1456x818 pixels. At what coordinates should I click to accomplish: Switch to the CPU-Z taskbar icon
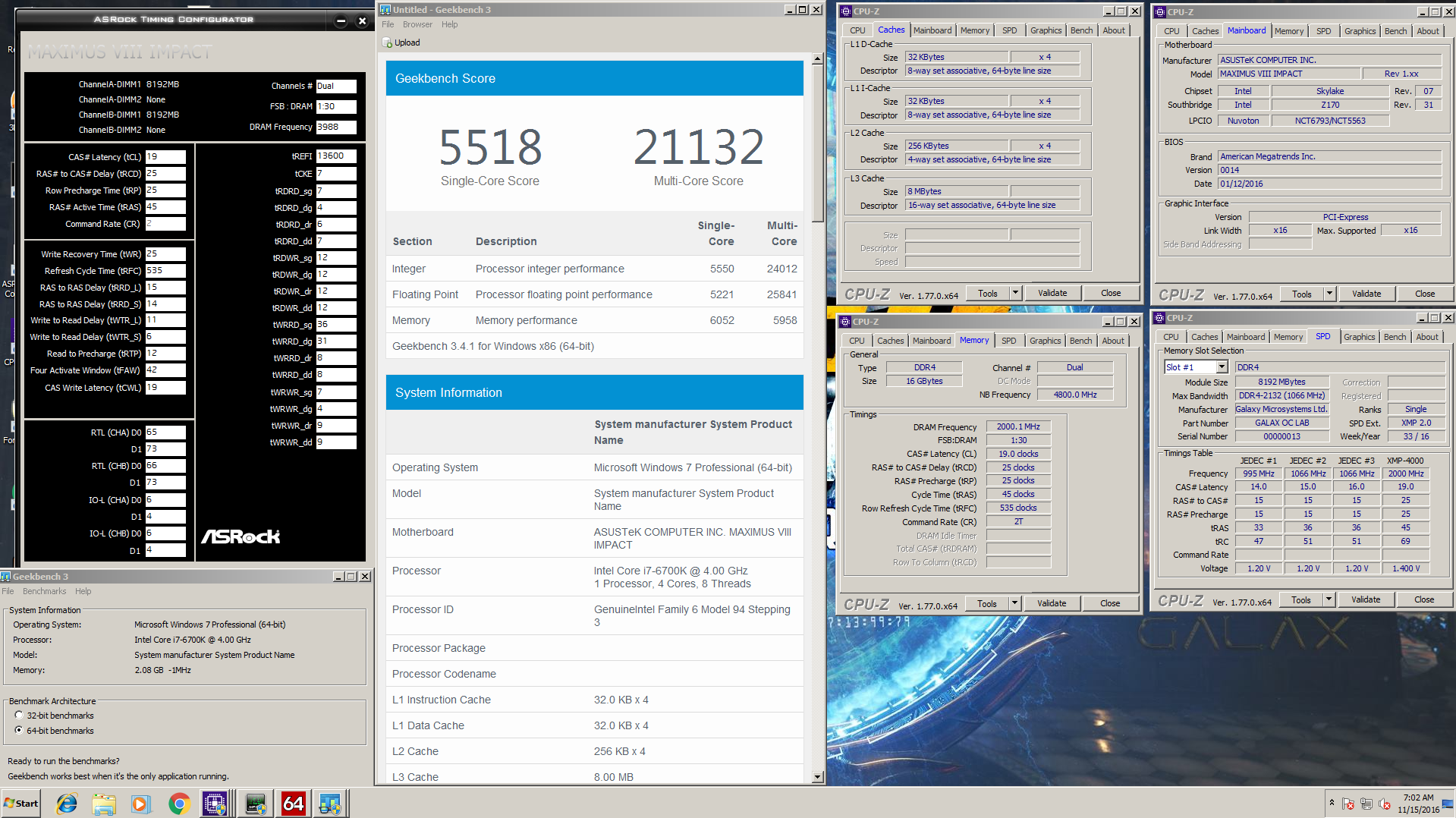[215, 804]
